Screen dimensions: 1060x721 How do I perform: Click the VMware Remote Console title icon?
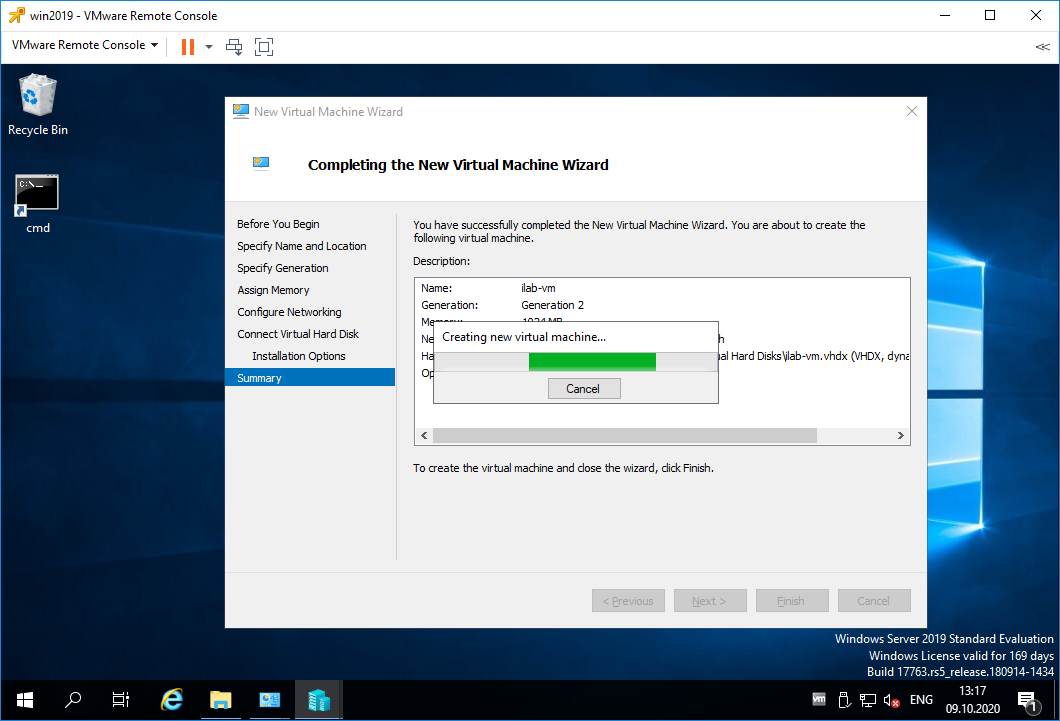tap(16, 16)
